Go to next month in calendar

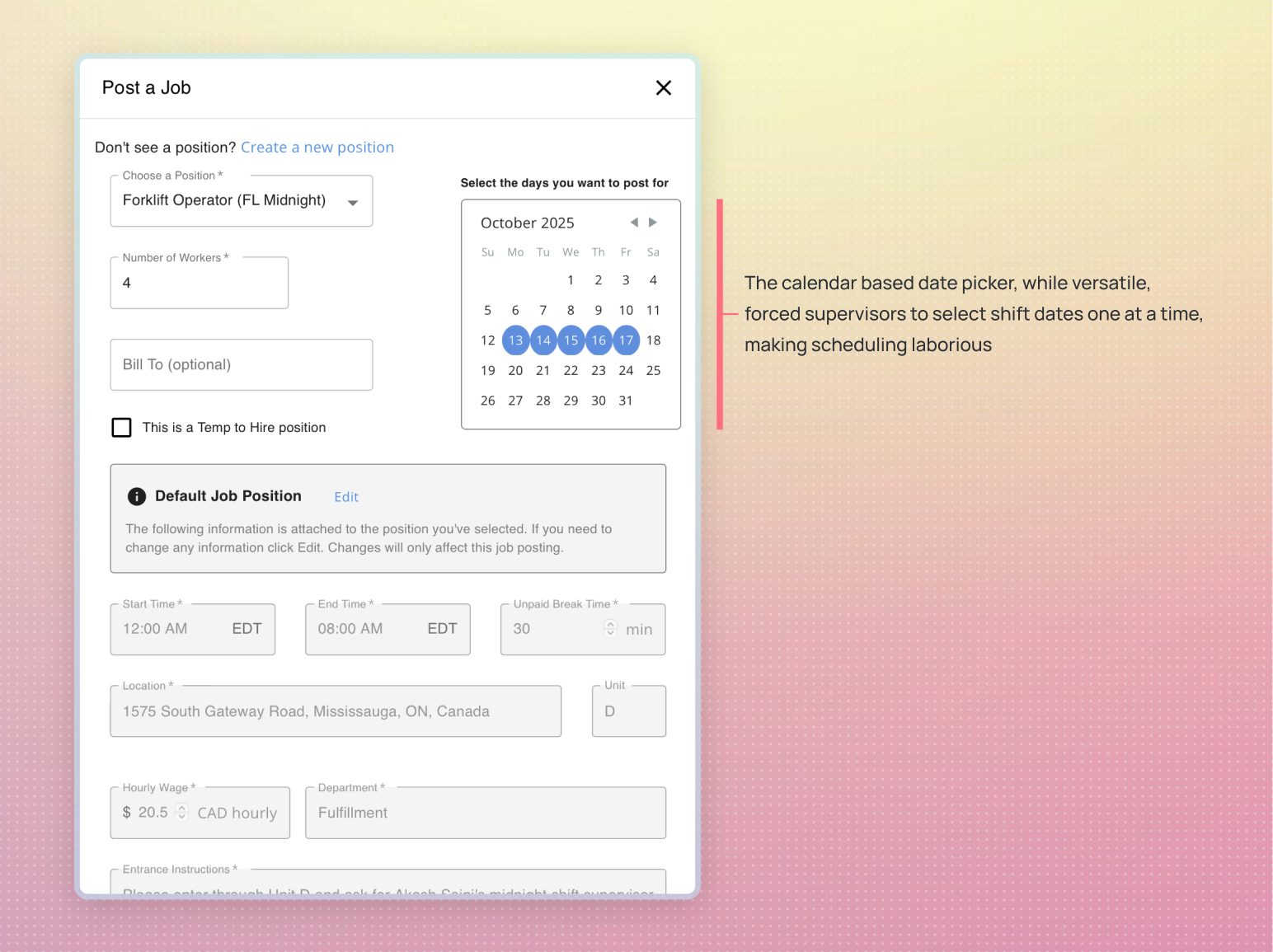[653, 223]
